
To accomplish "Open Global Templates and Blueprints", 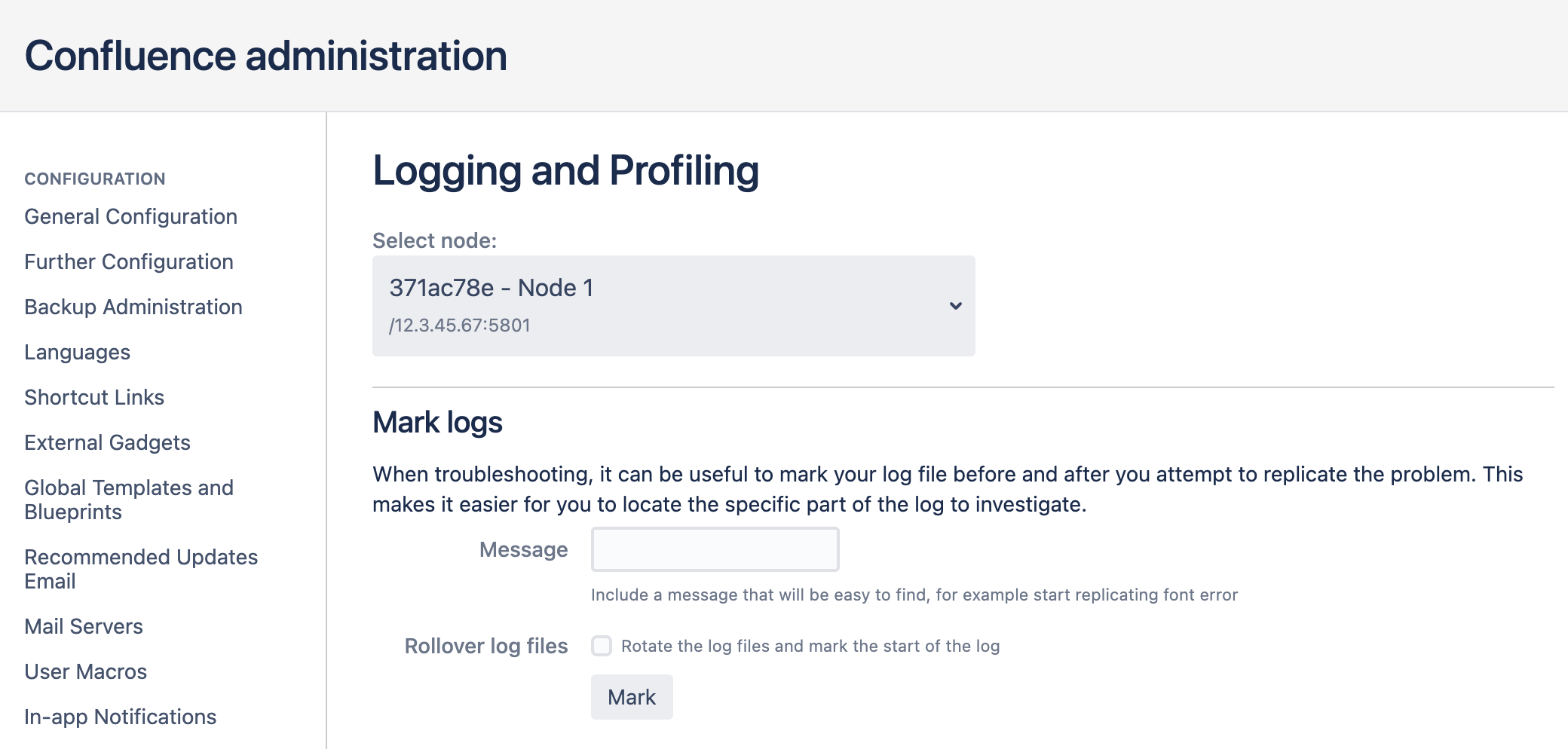I will pos(129,500).
